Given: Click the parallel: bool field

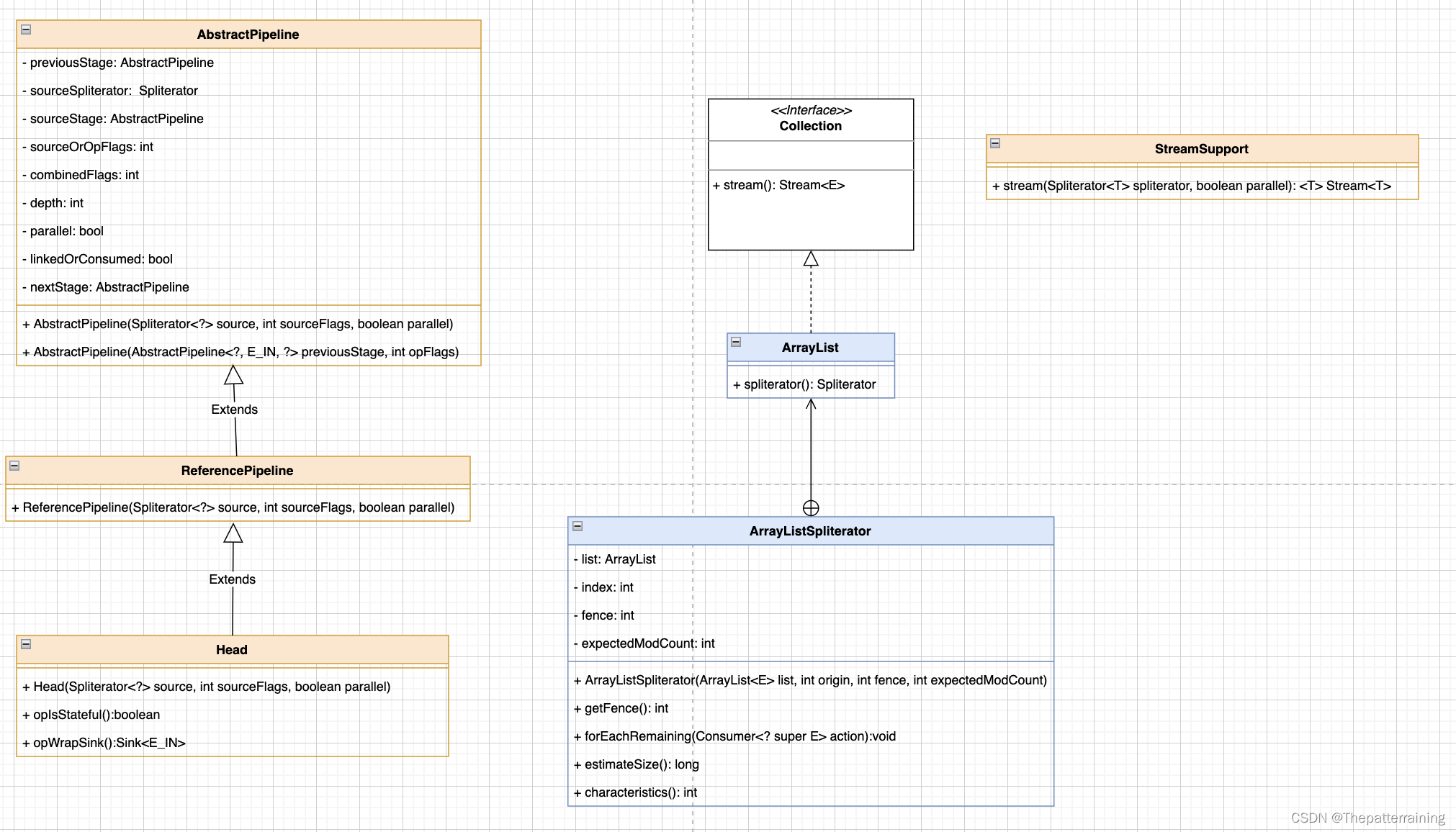Looking at the screenshot, I should point(248,231).
